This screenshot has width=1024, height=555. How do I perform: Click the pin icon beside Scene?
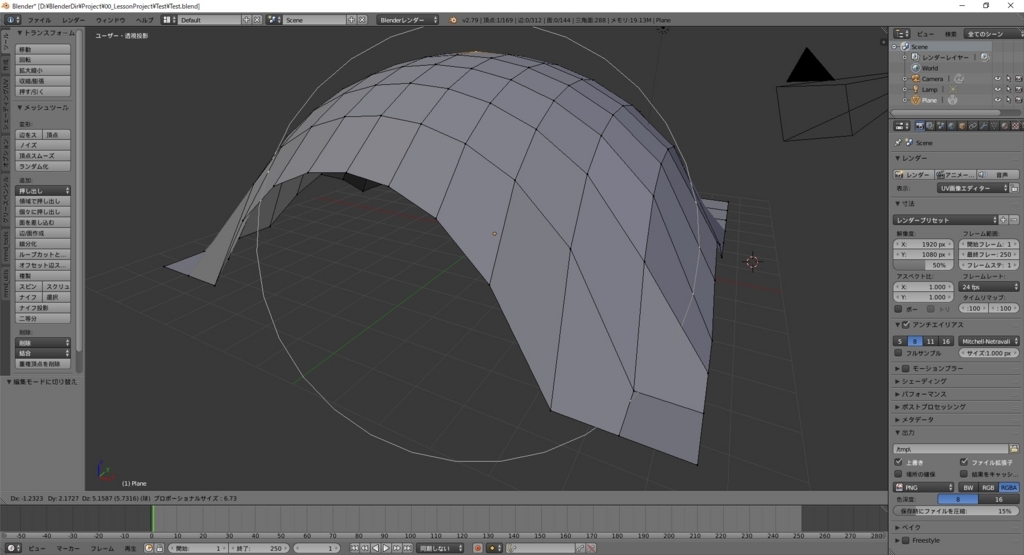point(898,142)
